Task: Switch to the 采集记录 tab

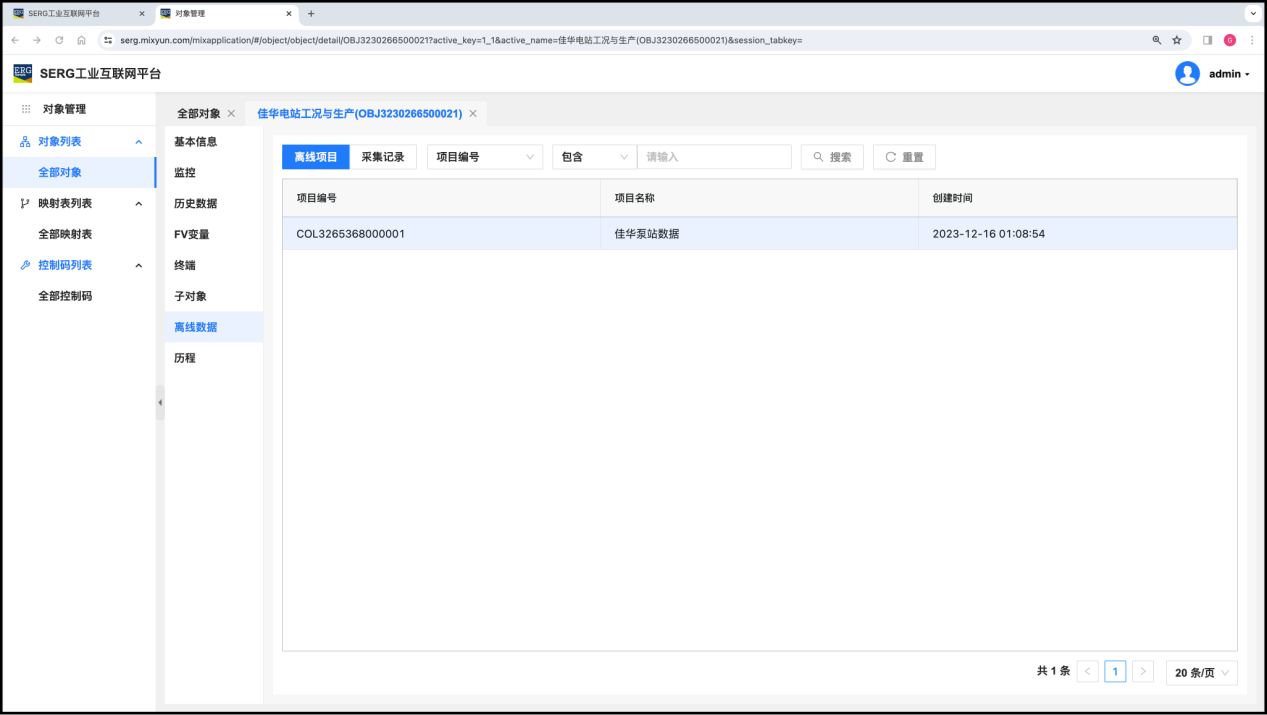Action: (383, 157)
